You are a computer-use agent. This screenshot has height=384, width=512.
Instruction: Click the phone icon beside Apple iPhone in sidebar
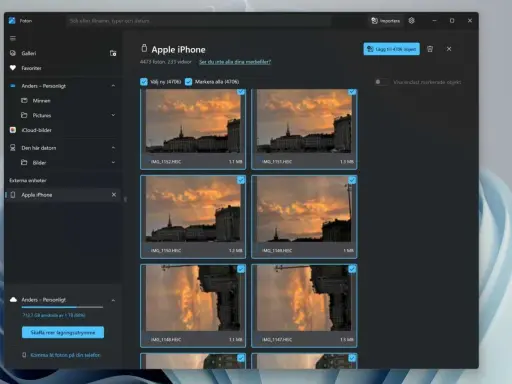tap(13, 195)
